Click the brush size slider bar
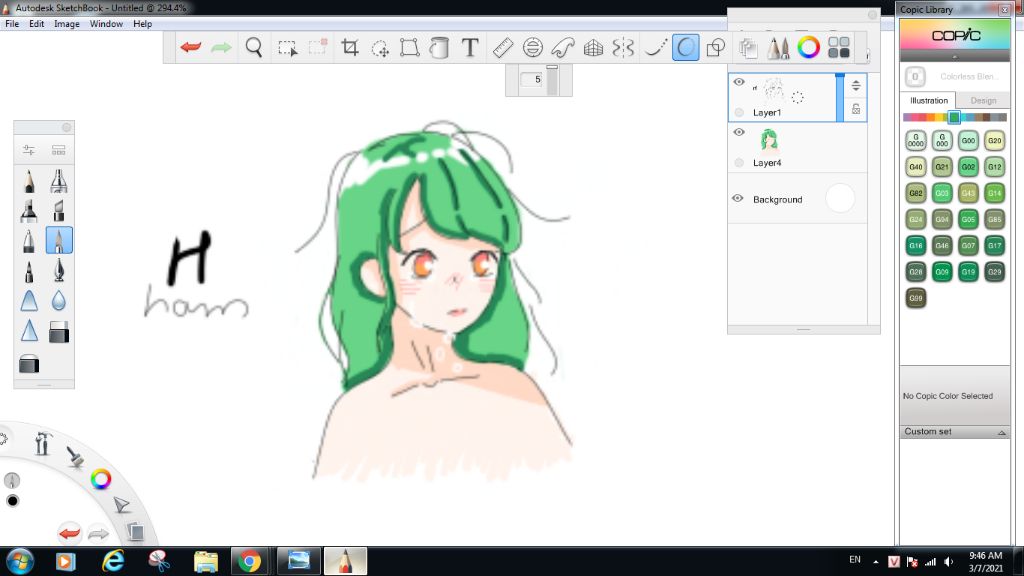 (x=552, y=80)
